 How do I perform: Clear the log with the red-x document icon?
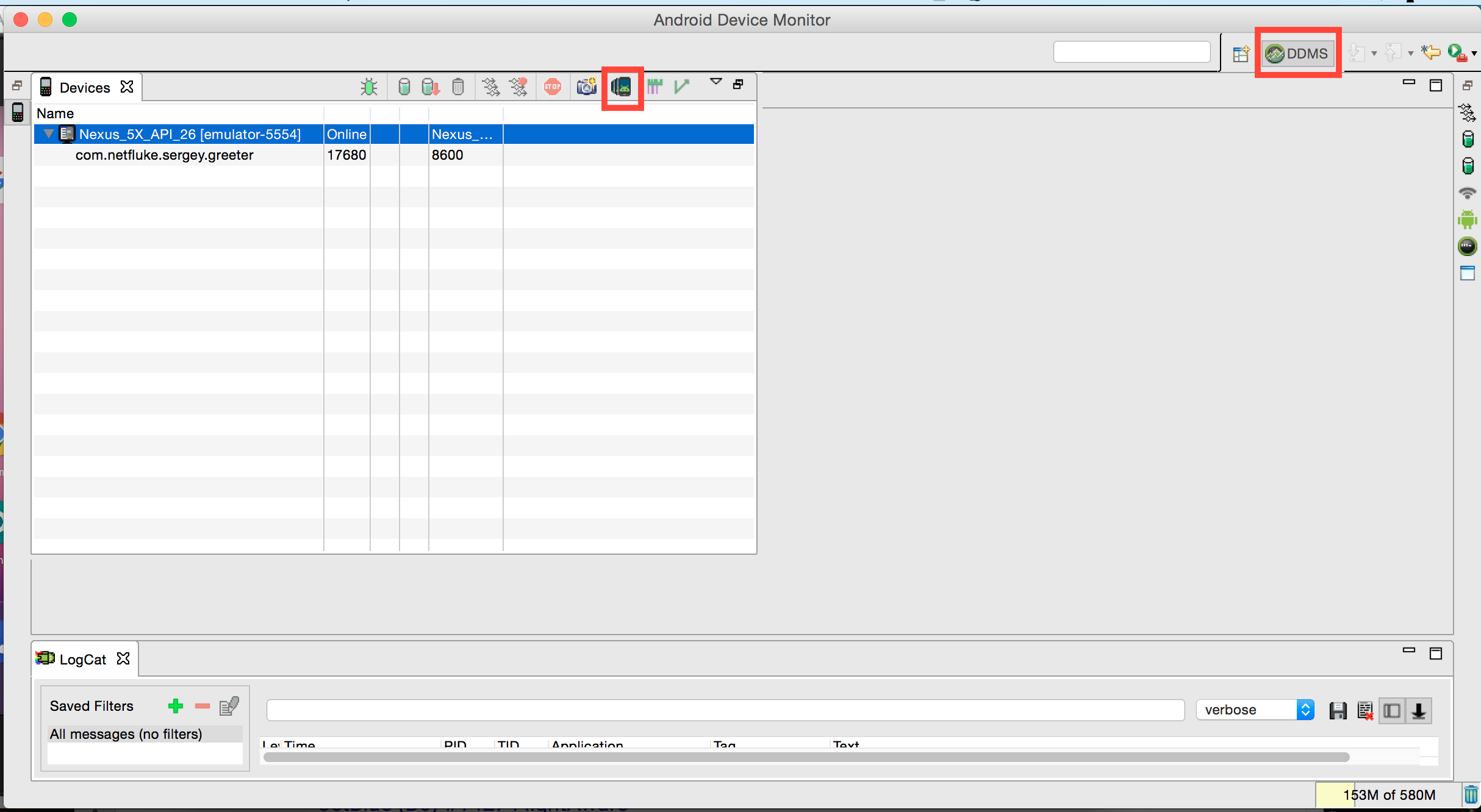1365,711
